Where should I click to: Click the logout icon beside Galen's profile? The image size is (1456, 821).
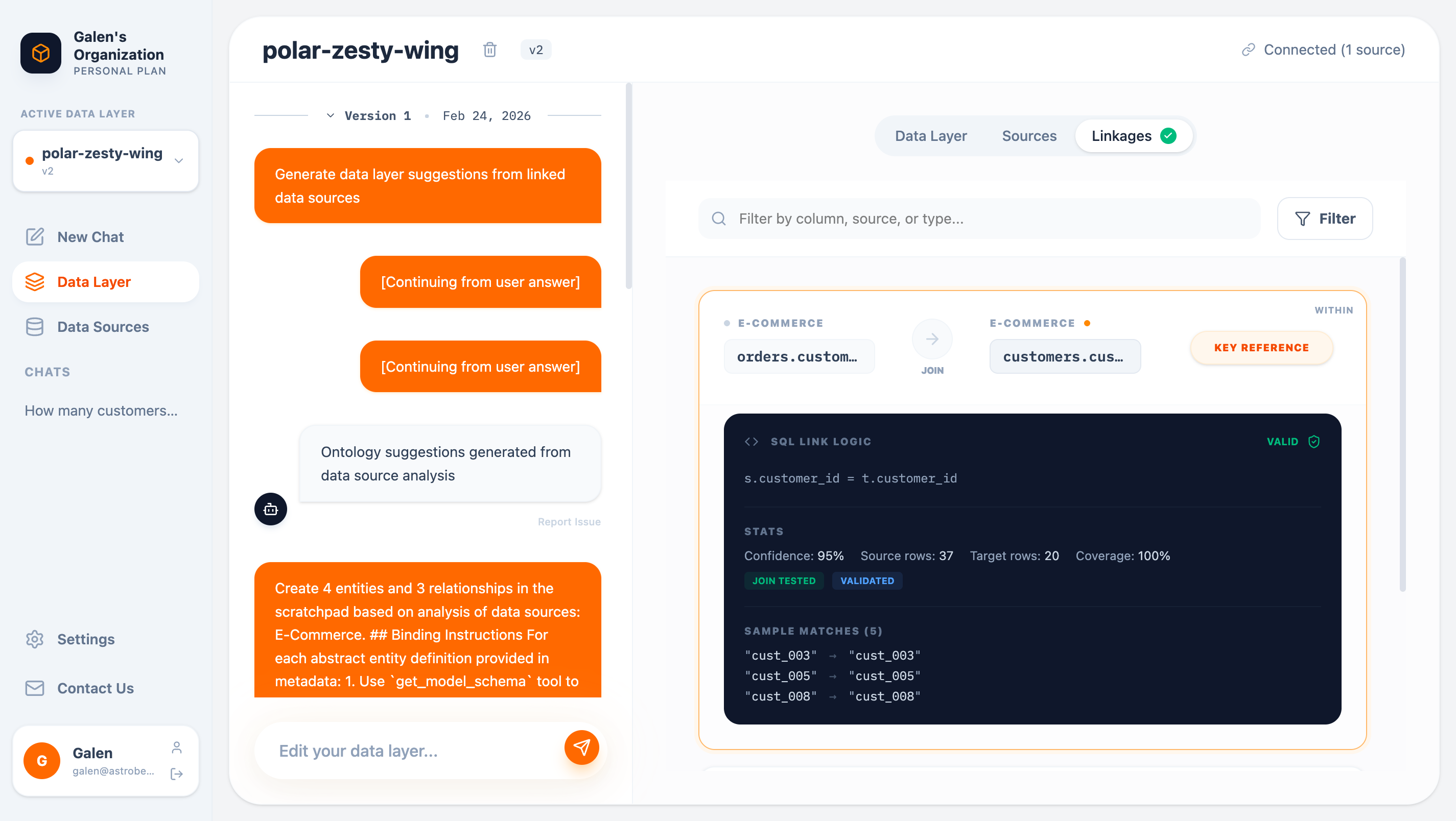176,774
